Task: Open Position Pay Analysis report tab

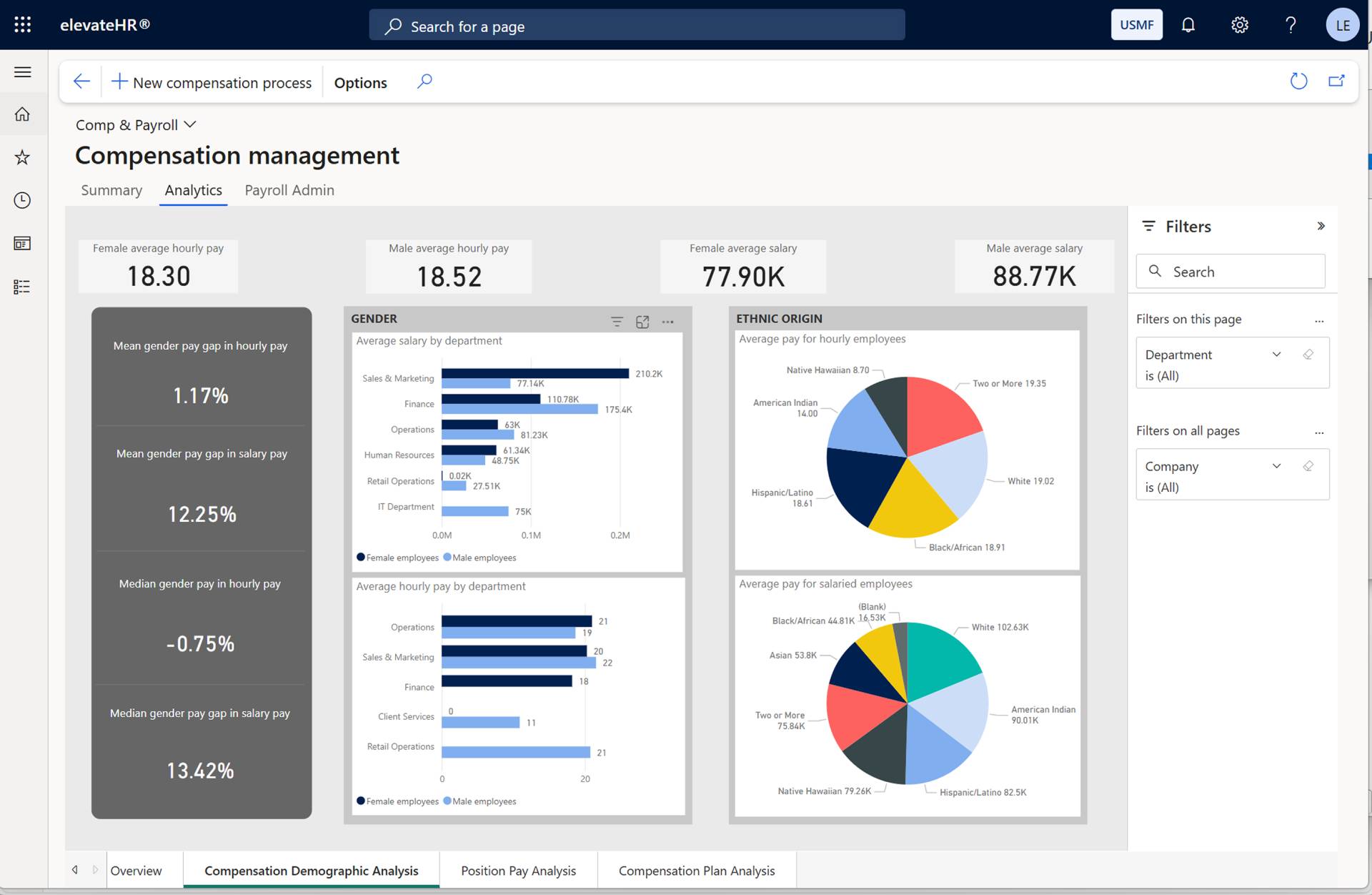Action: (518, 871)
